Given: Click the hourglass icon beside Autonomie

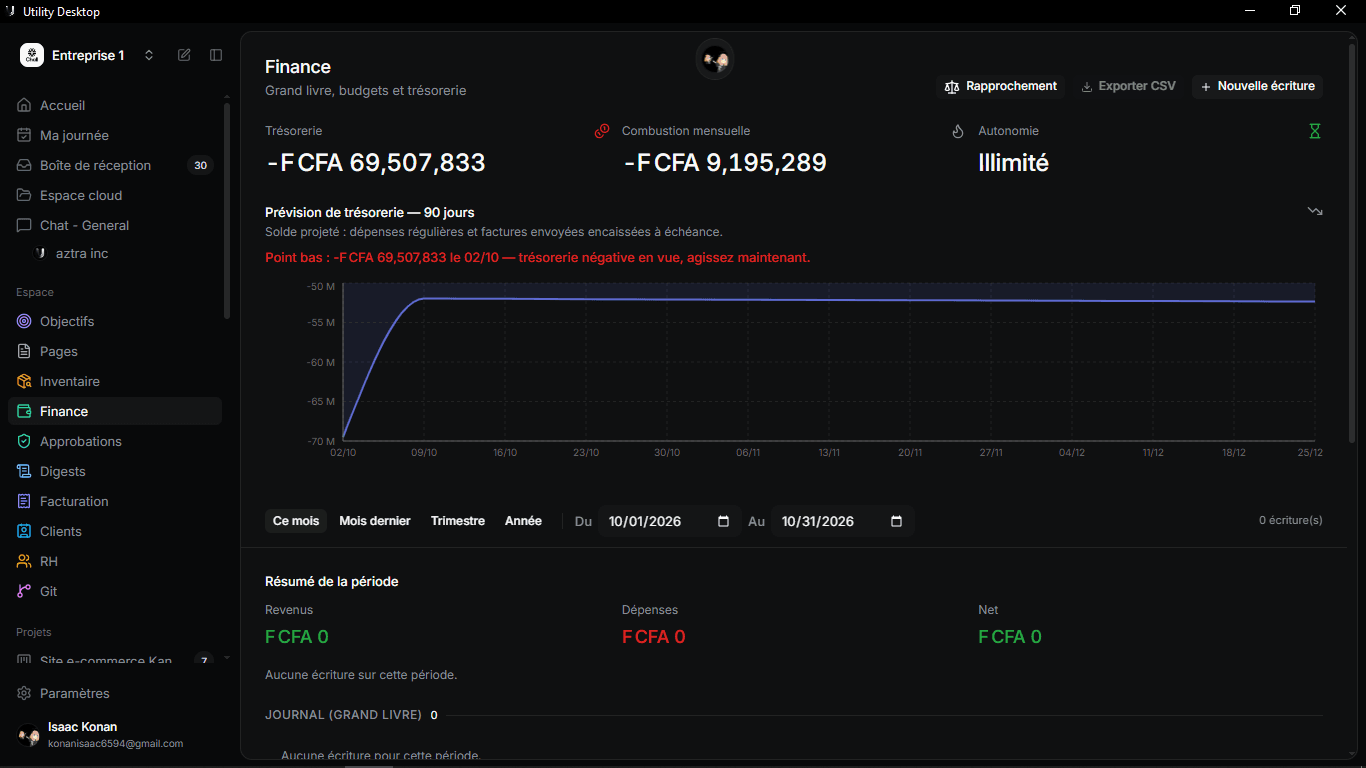Looking at the screenshot, I should tap(1315, 131).
